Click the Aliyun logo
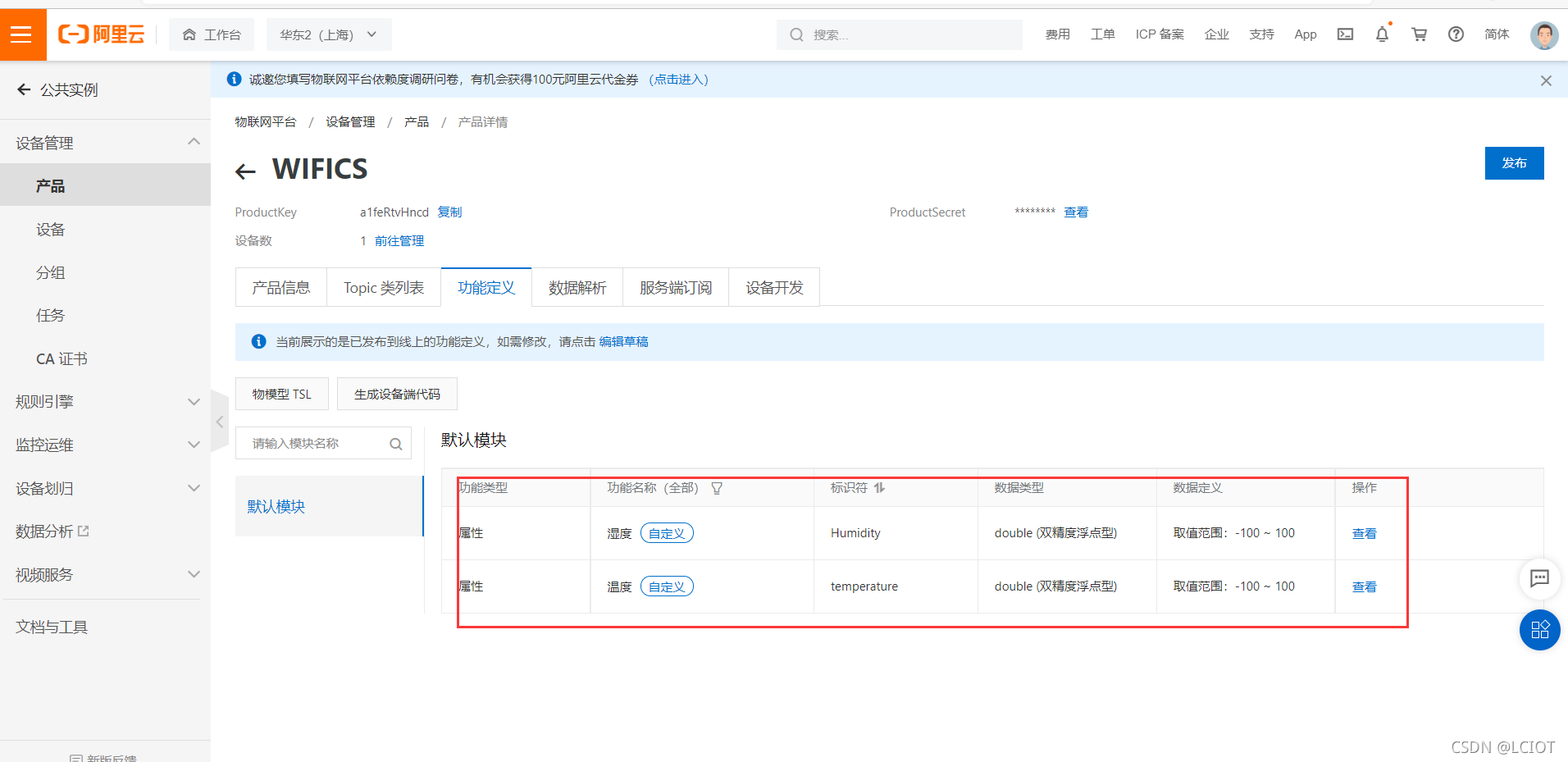Viewport: 1568px width, 762px height. click(102, 34)
